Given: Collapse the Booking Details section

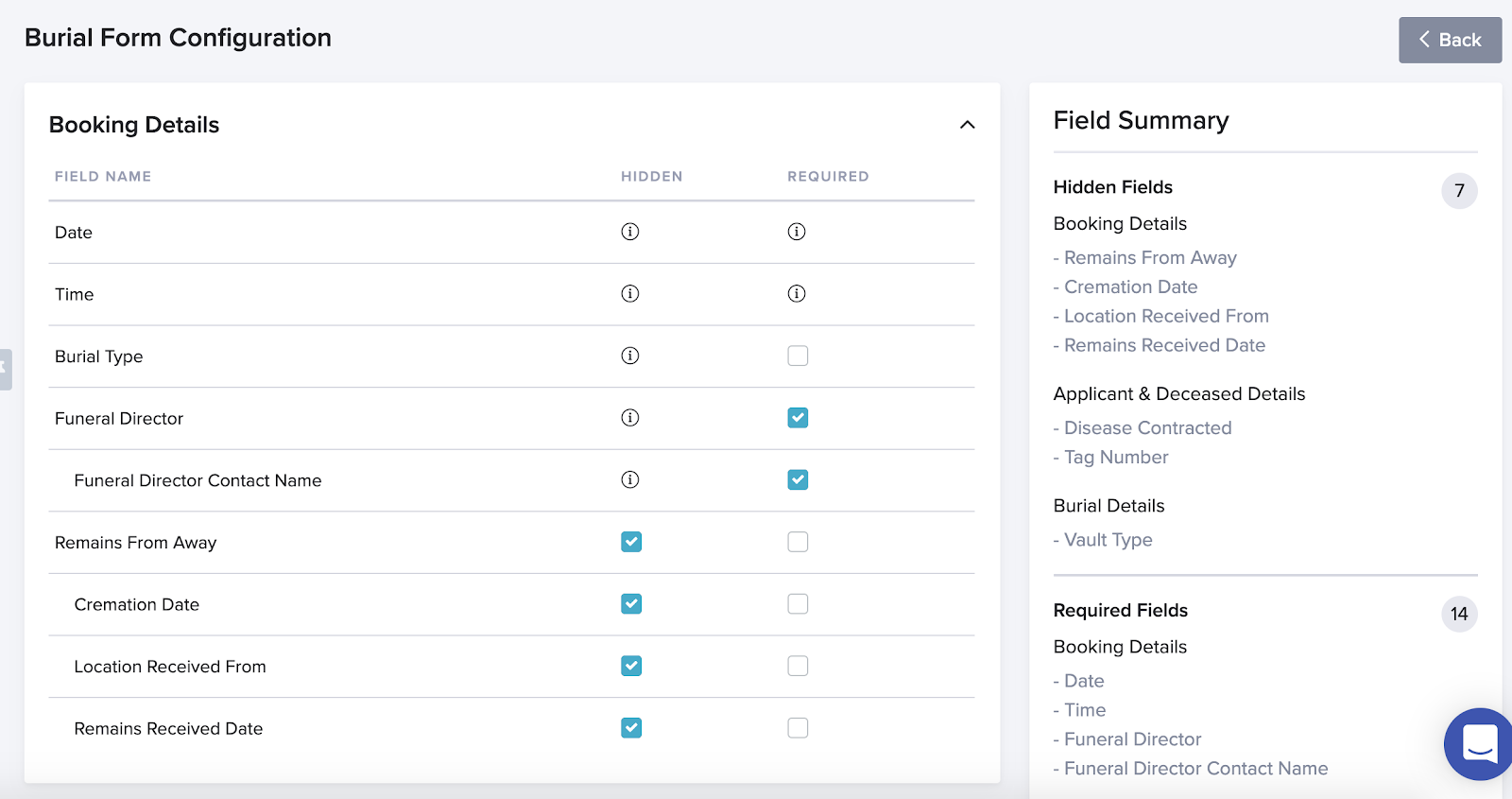Looking at the screenshot, I should [x=967, y=125].
